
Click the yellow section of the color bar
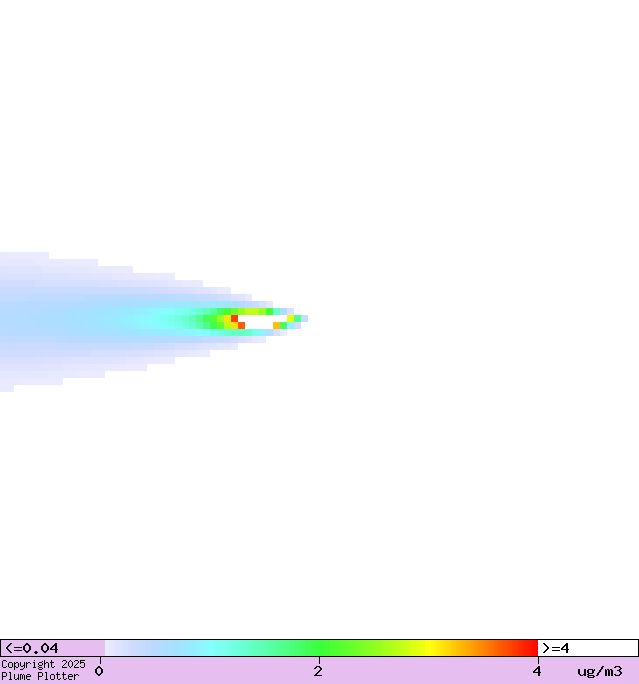tap(430, 648)
